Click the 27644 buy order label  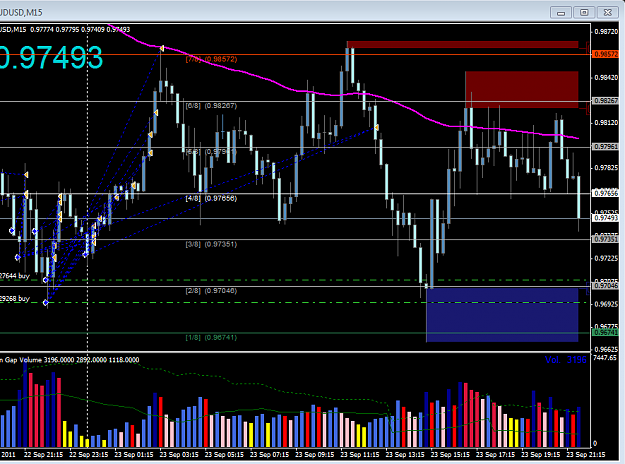[x=15, y=276]
